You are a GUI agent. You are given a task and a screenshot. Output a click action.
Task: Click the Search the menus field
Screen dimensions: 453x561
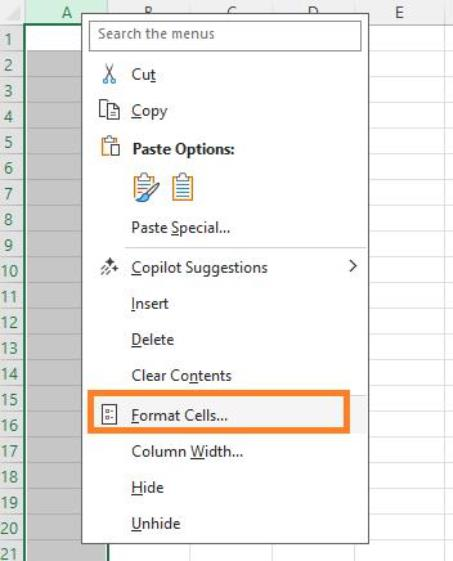click(x=225, y=36)
